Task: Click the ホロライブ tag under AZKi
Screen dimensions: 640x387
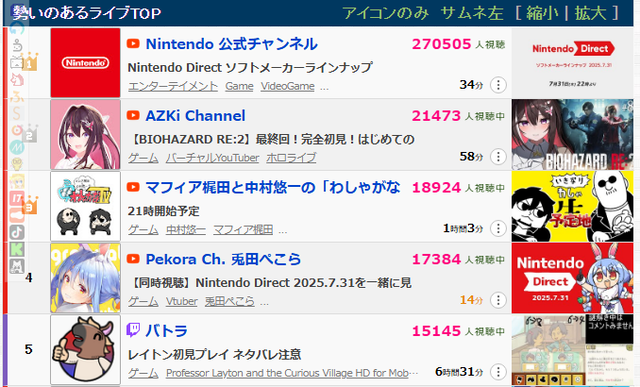Action: click(x=291, y=158)
